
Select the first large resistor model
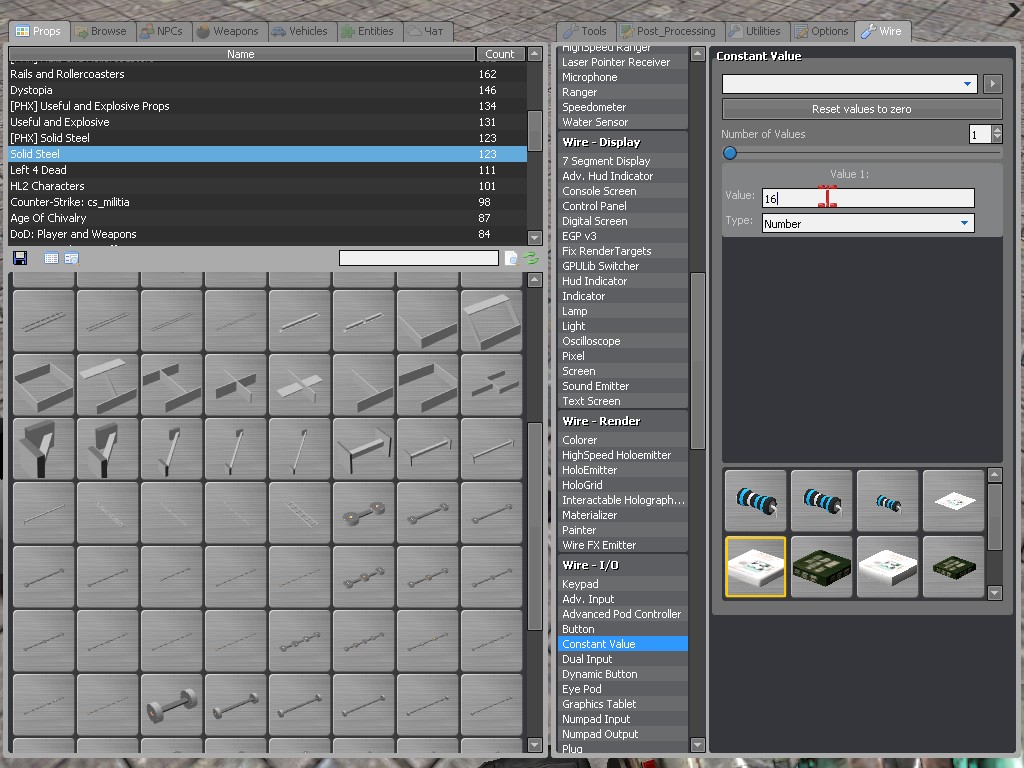tap(755, 500)
